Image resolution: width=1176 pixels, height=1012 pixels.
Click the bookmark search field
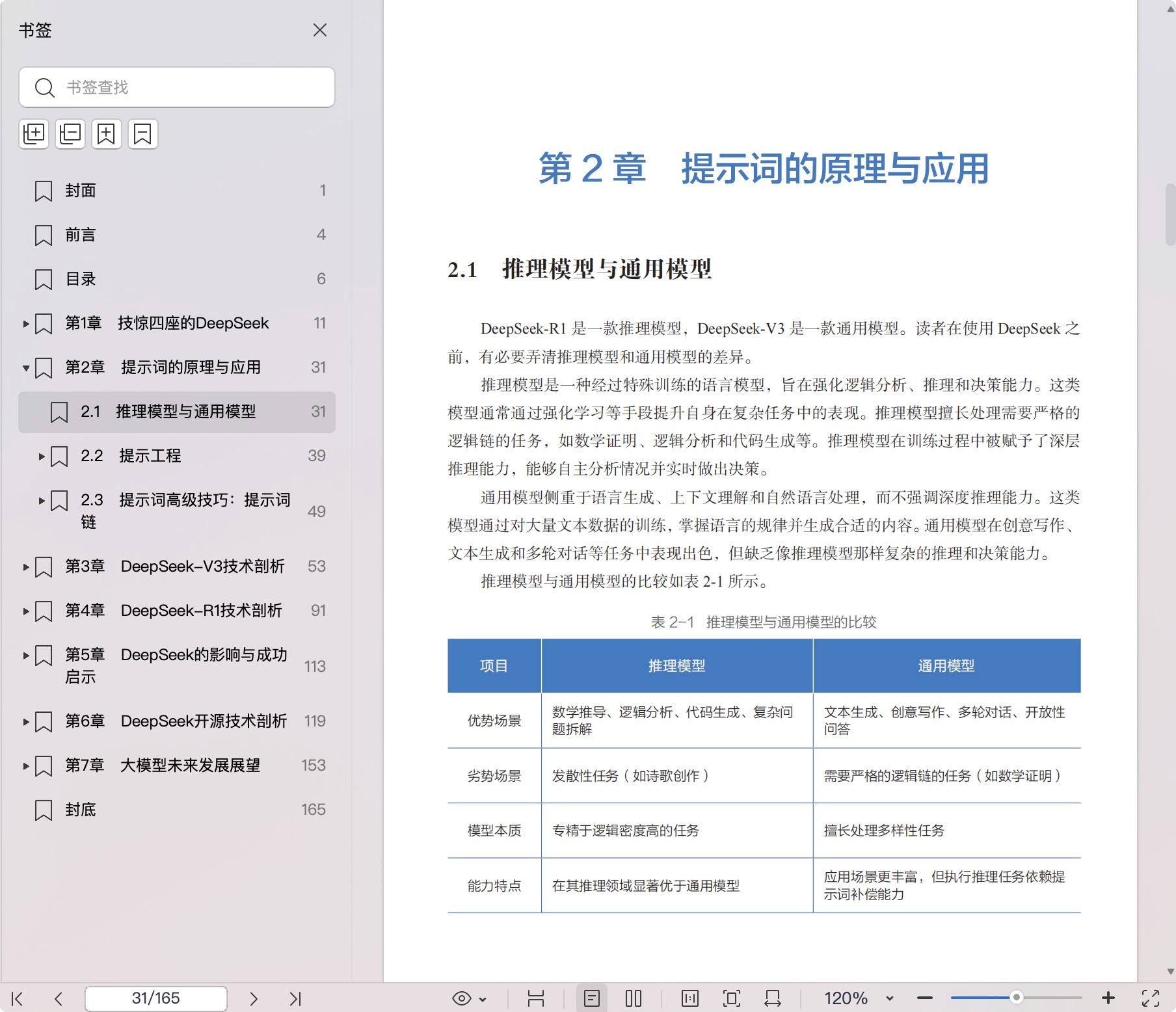tap(177, 87)
